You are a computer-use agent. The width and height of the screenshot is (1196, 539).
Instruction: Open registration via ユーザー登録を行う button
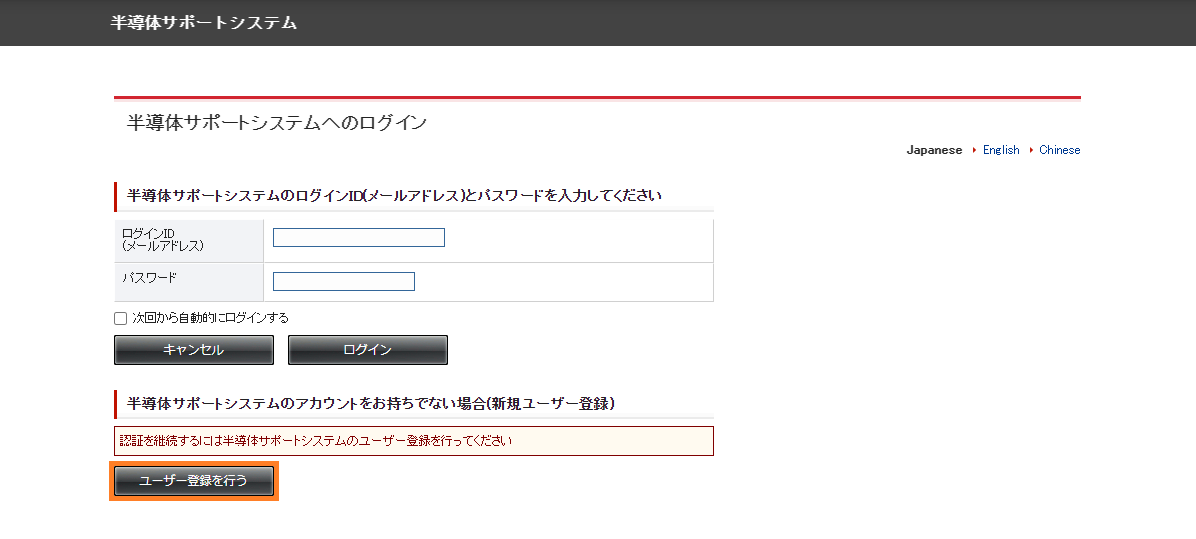pyautogui.click(x=194, y=481)
